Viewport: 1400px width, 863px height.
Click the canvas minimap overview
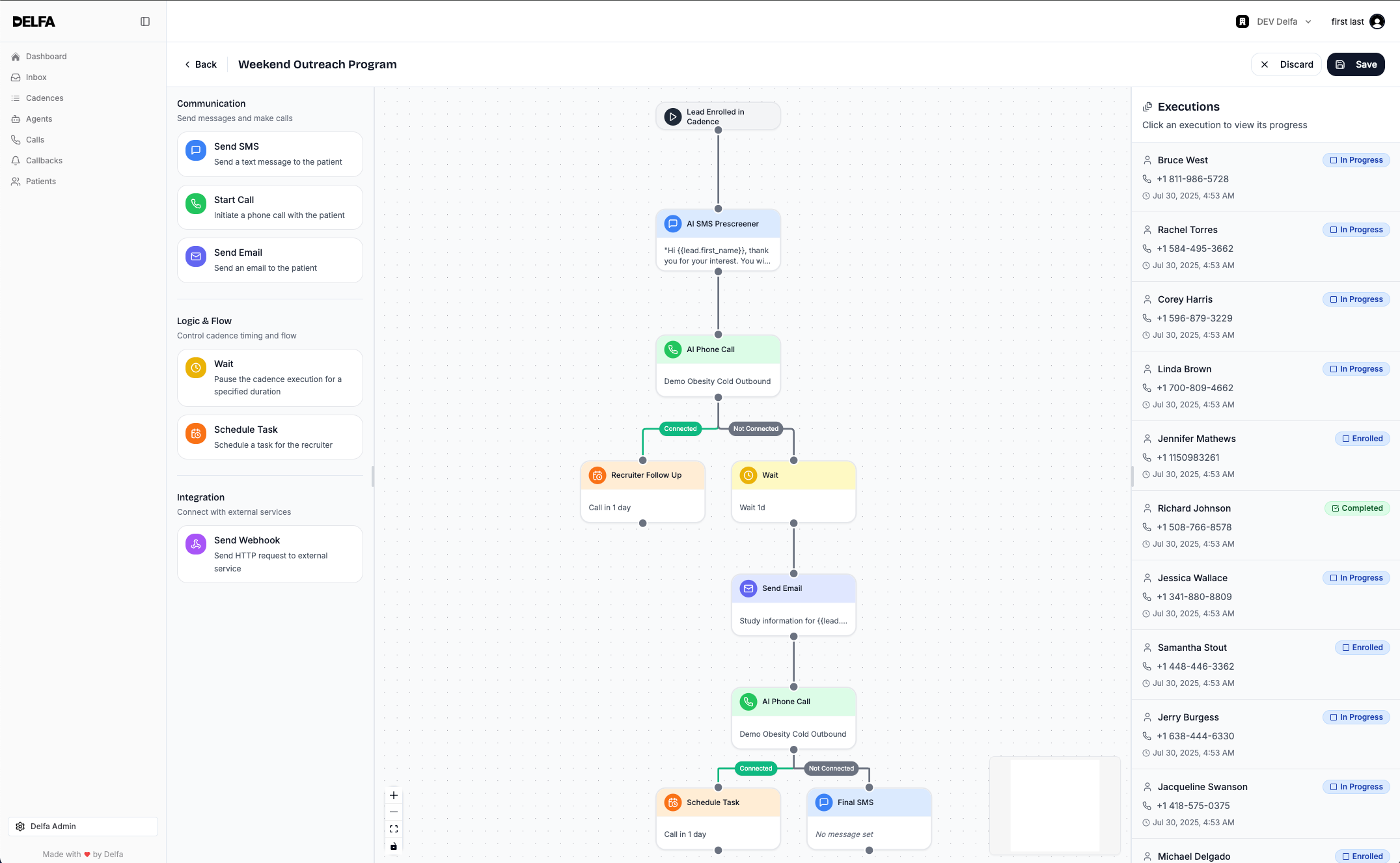coord(1054,805)
